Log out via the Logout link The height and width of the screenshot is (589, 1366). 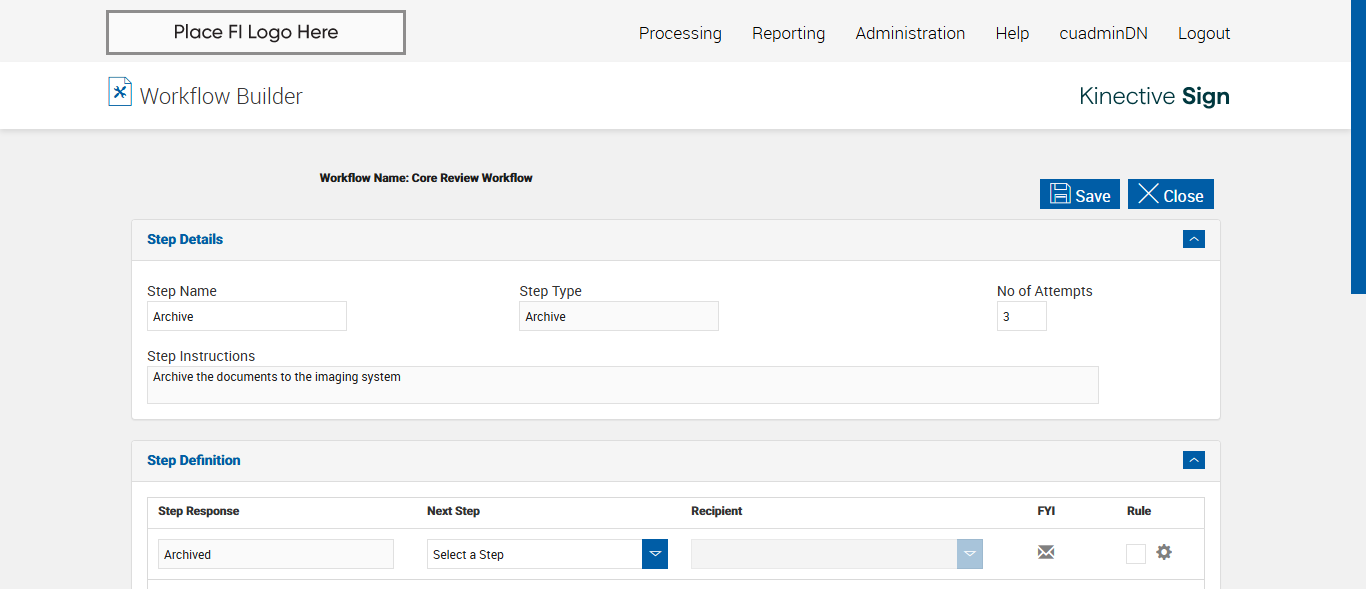(1203, 33)
